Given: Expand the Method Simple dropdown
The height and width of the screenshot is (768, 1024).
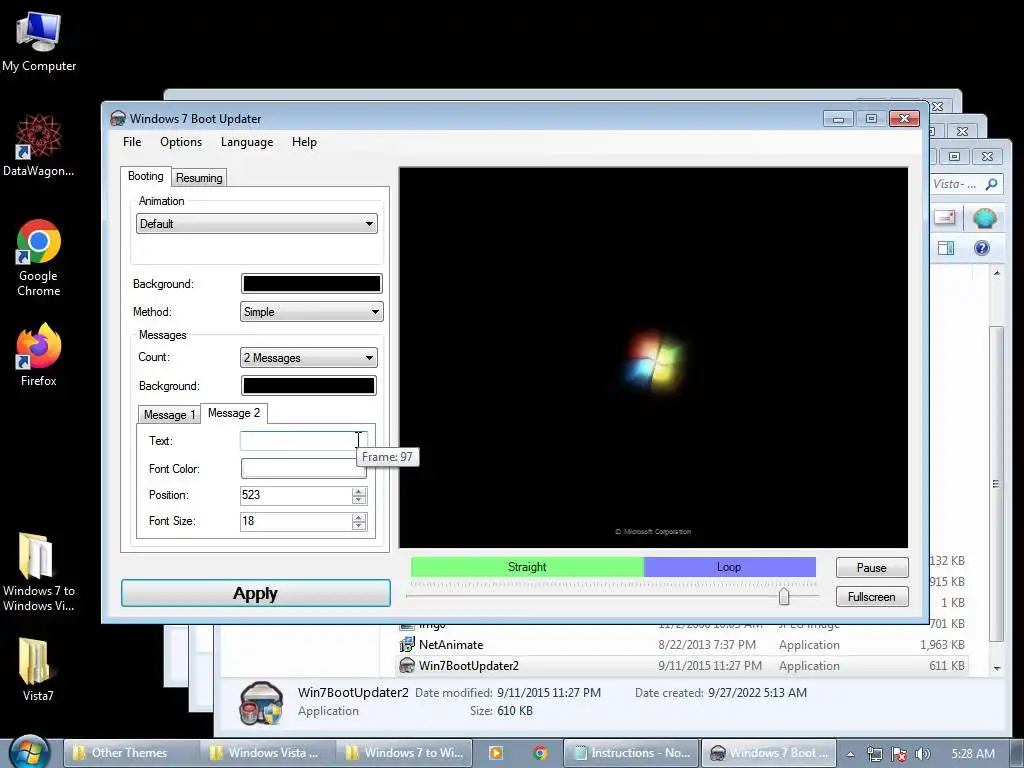Looking at the screenshot, I should (x=312, y=312).
